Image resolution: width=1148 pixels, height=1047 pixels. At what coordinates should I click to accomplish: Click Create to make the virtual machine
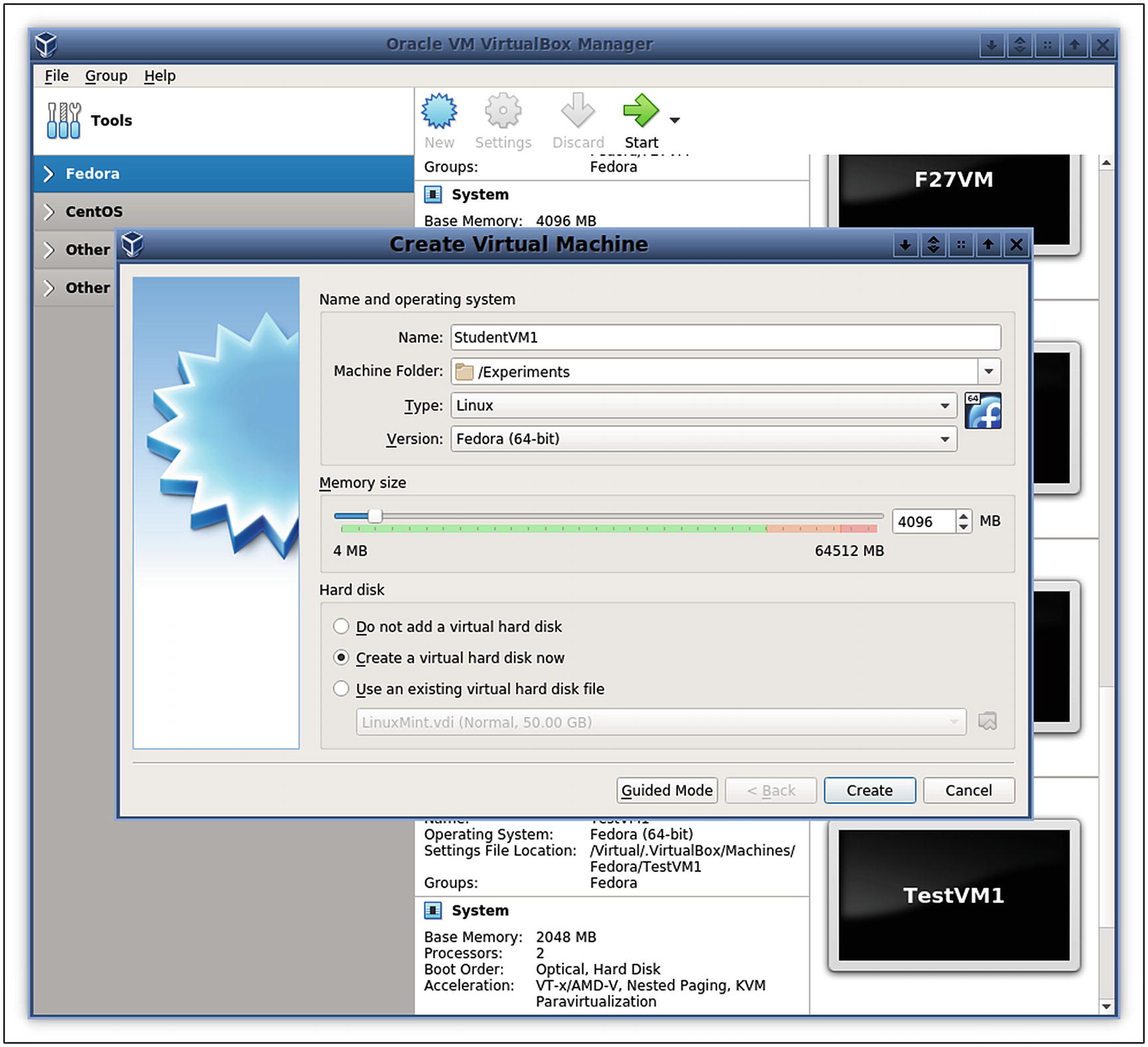pos(870,790)
